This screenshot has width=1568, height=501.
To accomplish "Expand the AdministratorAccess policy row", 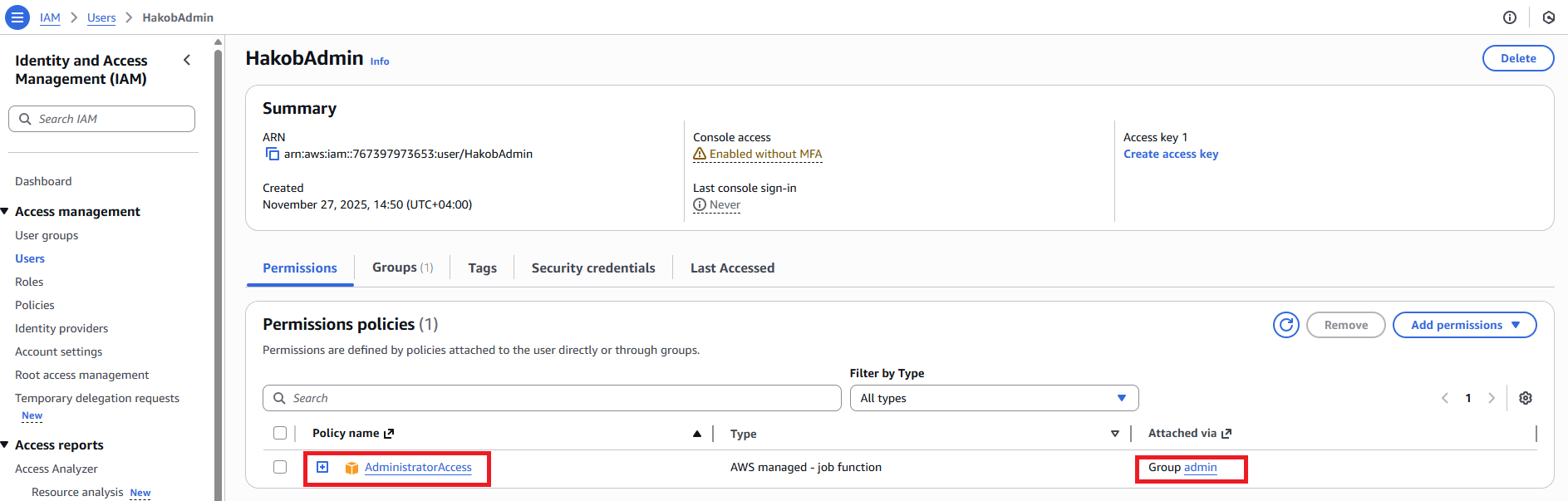I will pos(322,467).
